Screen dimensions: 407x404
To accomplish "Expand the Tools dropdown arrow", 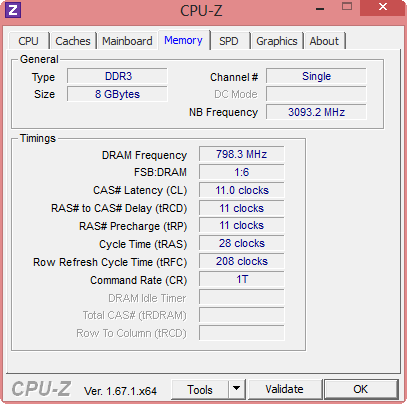I will 237,389.
